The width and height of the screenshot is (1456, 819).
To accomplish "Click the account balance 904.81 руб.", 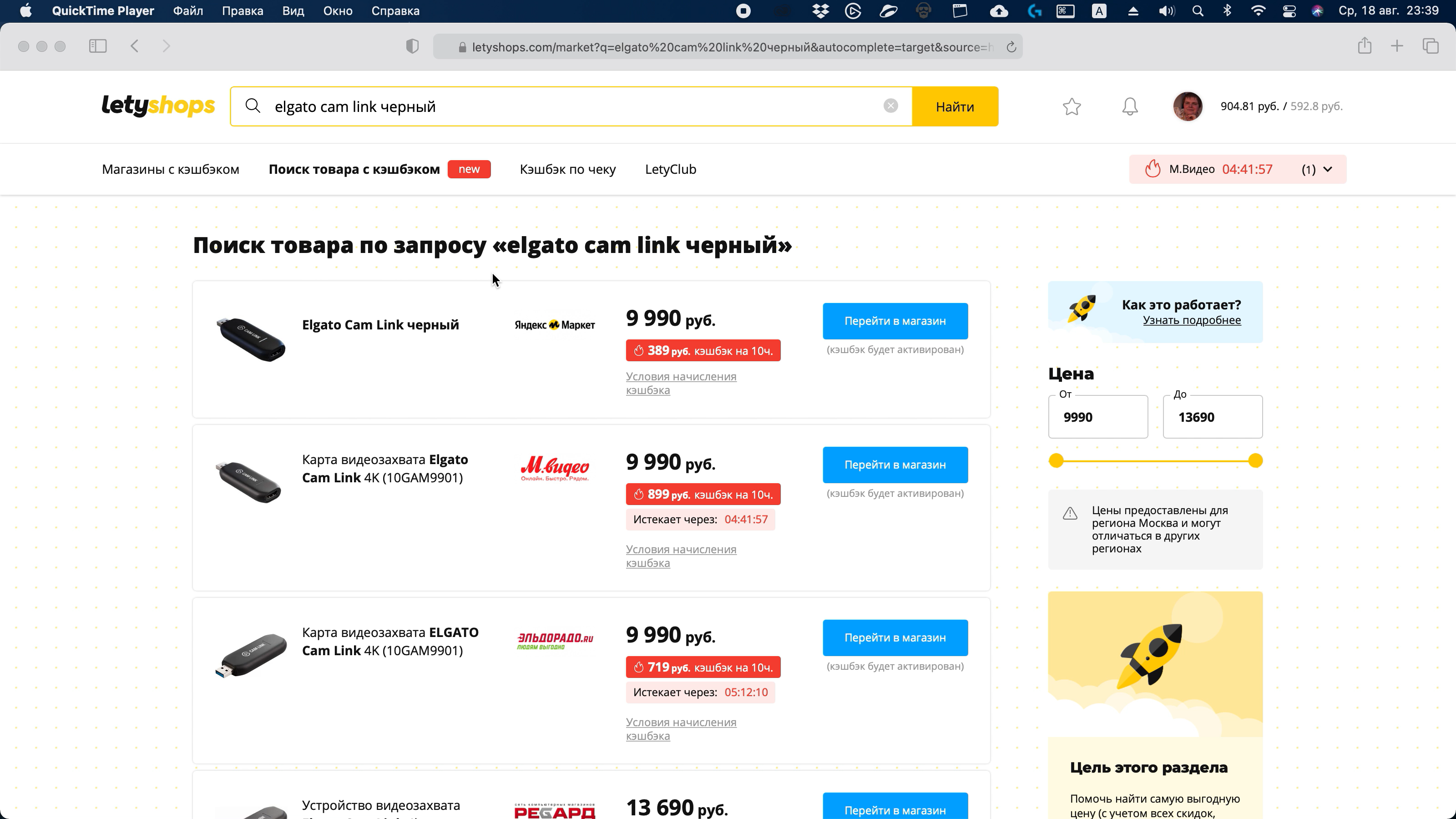I will tap(1249, 106).
